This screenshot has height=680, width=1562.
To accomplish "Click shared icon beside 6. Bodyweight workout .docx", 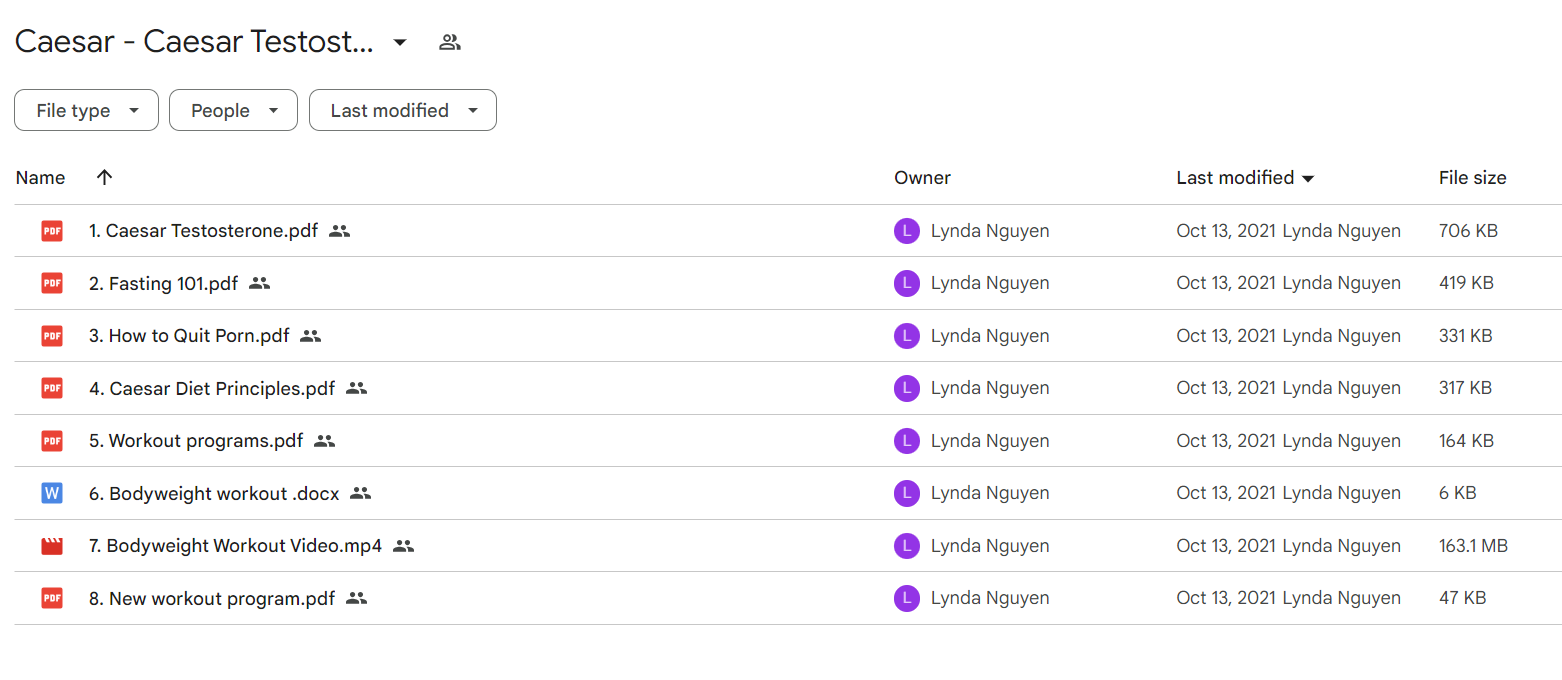I will (361, 493).
